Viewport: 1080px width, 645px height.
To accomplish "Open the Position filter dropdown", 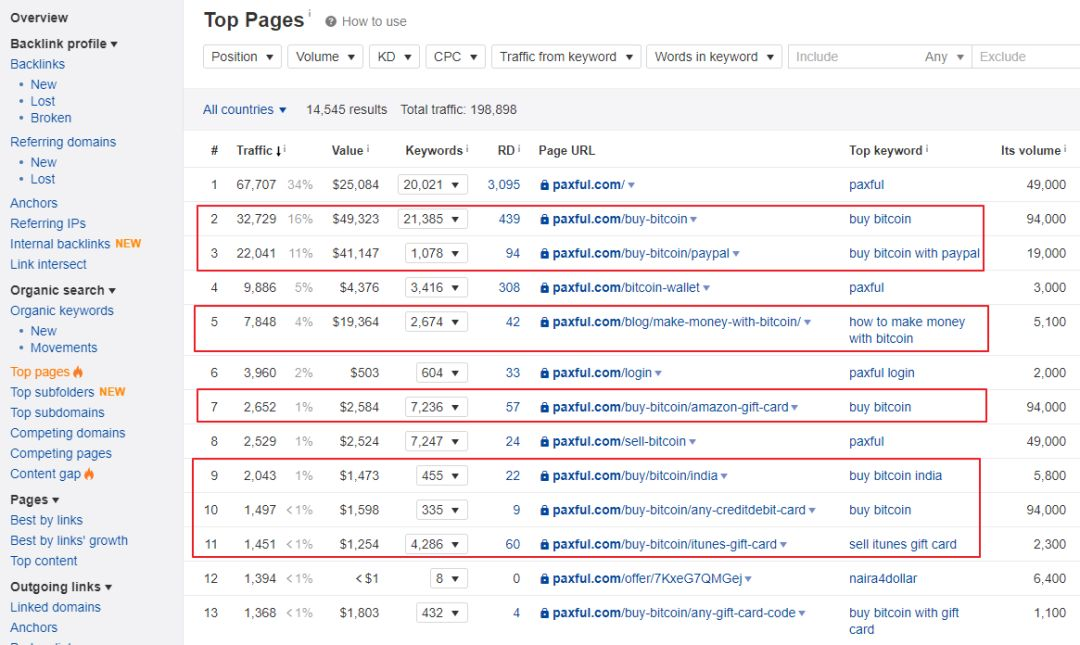I will pos(242,57).
